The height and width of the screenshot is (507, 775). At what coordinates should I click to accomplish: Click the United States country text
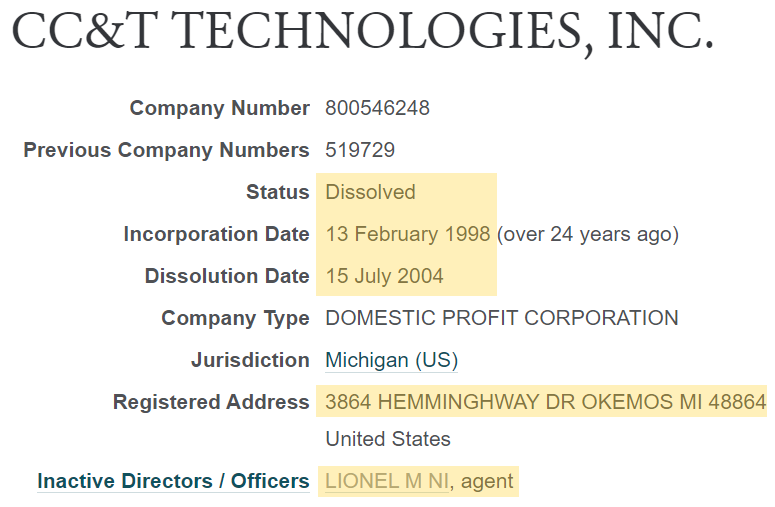tap(388, 439)
